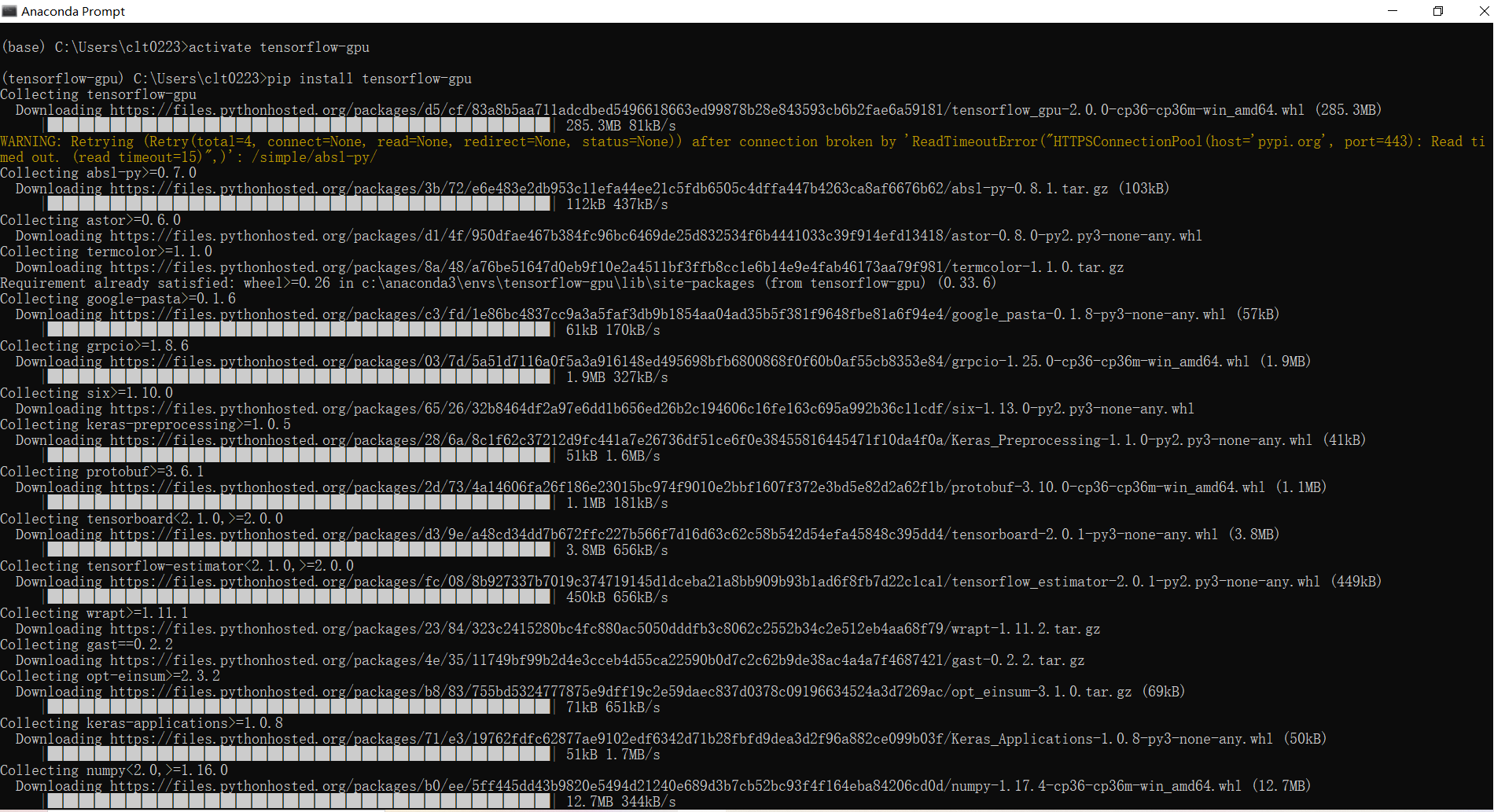
Task: Click the progress bar beside "71kB 651kB/s"
Action: (299, 707)
